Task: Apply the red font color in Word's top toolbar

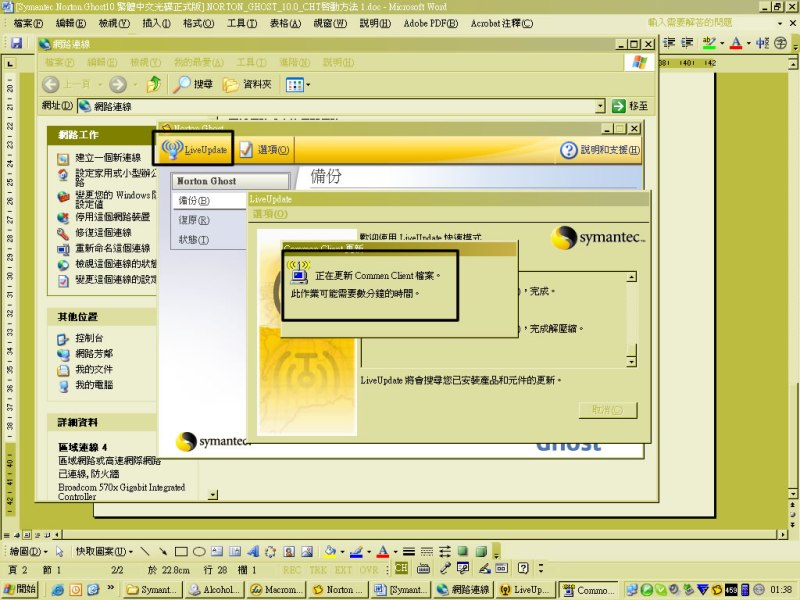Action: click(736, 43)
